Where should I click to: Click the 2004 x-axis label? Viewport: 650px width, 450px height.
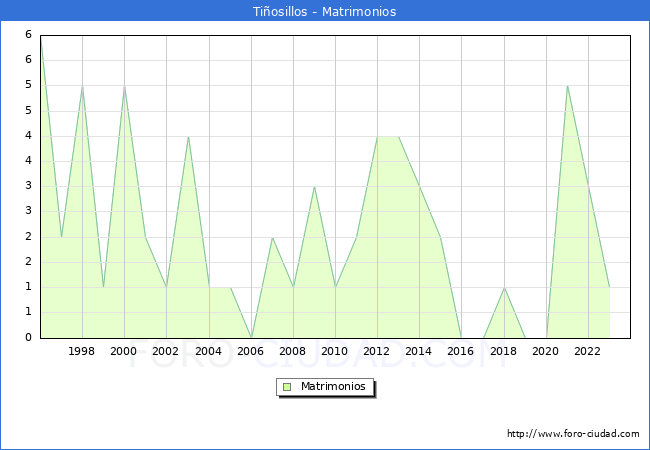pyautogui.click(x=209, y=351)
